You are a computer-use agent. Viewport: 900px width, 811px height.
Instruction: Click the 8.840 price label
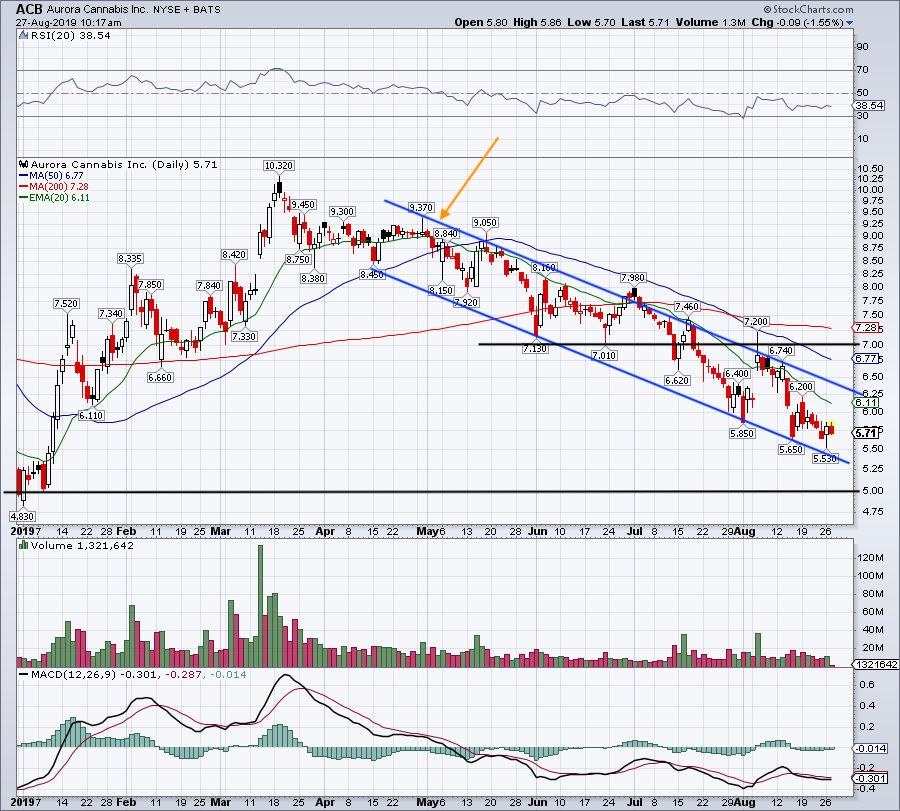(446, 234)
